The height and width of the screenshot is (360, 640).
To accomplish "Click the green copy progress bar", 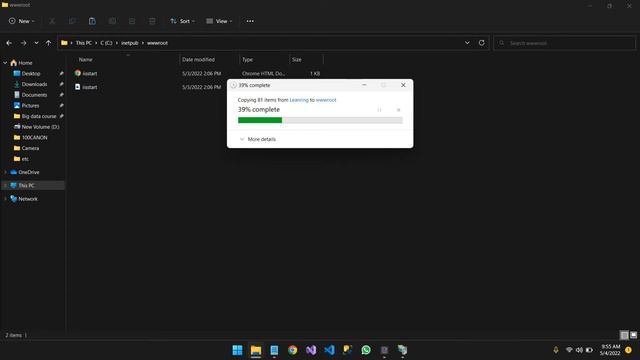I will pyautogui.click(x=320, y=120).
